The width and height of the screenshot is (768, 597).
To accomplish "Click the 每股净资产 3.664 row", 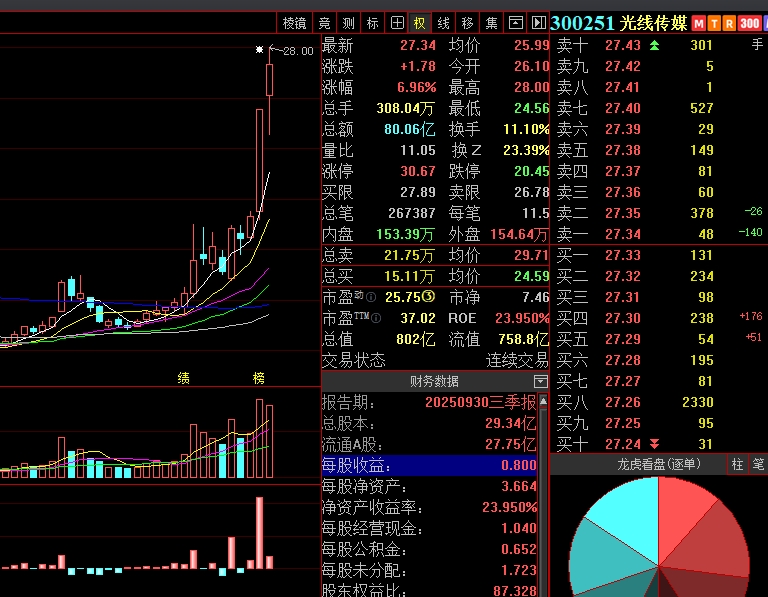I will click(x=430, y=486).
